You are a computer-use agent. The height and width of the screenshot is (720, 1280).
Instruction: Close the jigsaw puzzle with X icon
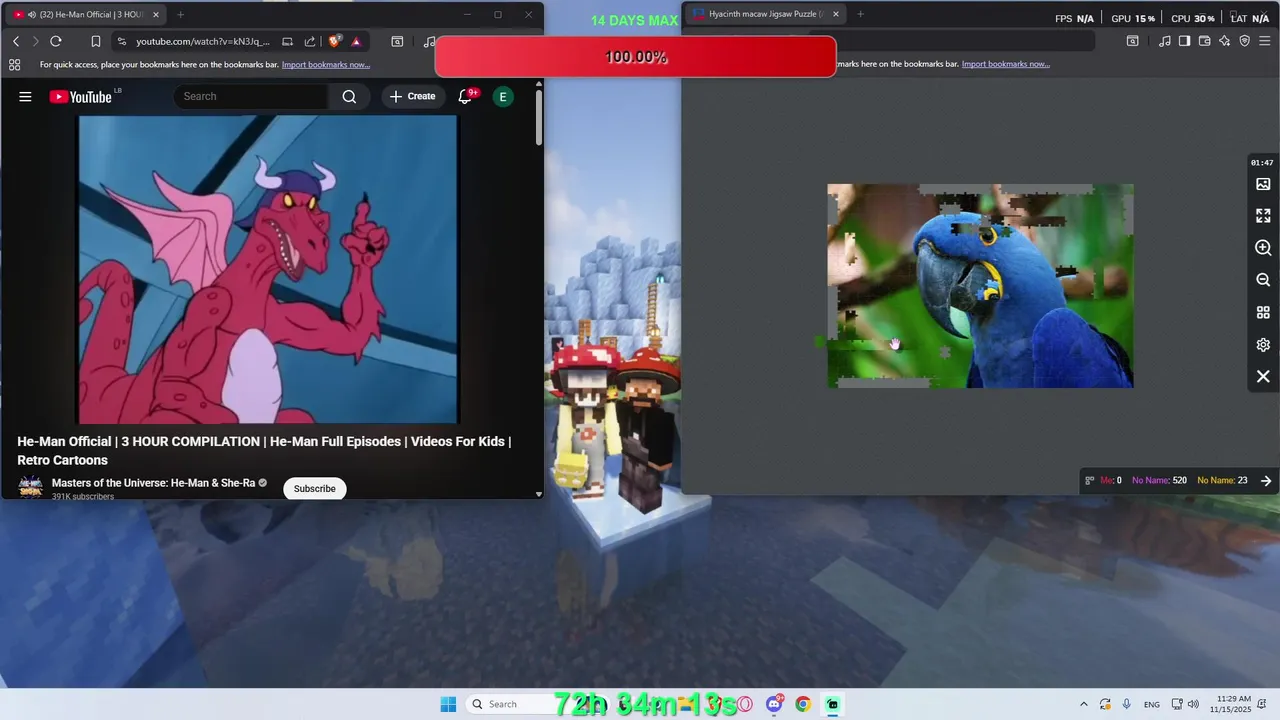(x=1263, y=376)
